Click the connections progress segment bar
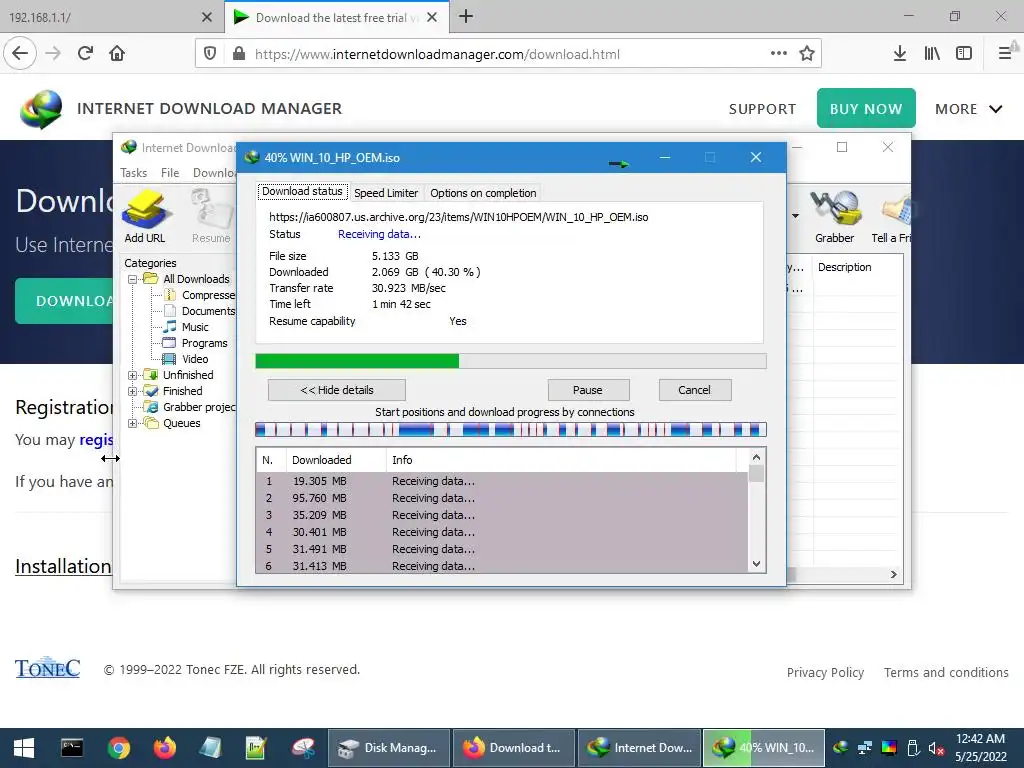Viewport: 1024px width, 768px height. click(x=511, y=430)
